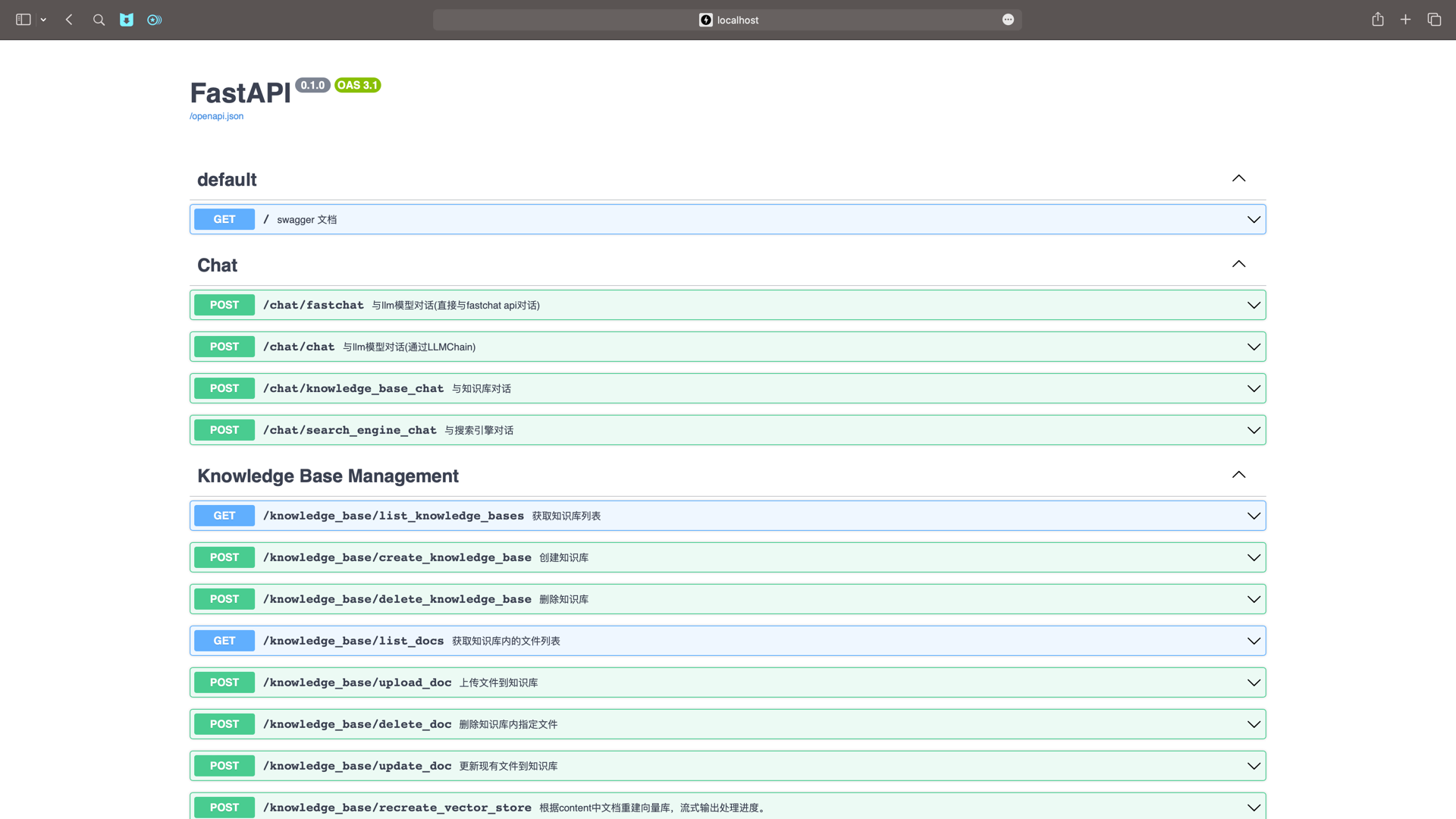Collapse the Chat section
The height and width of the screenshot is (819, 1456).
1238,265
